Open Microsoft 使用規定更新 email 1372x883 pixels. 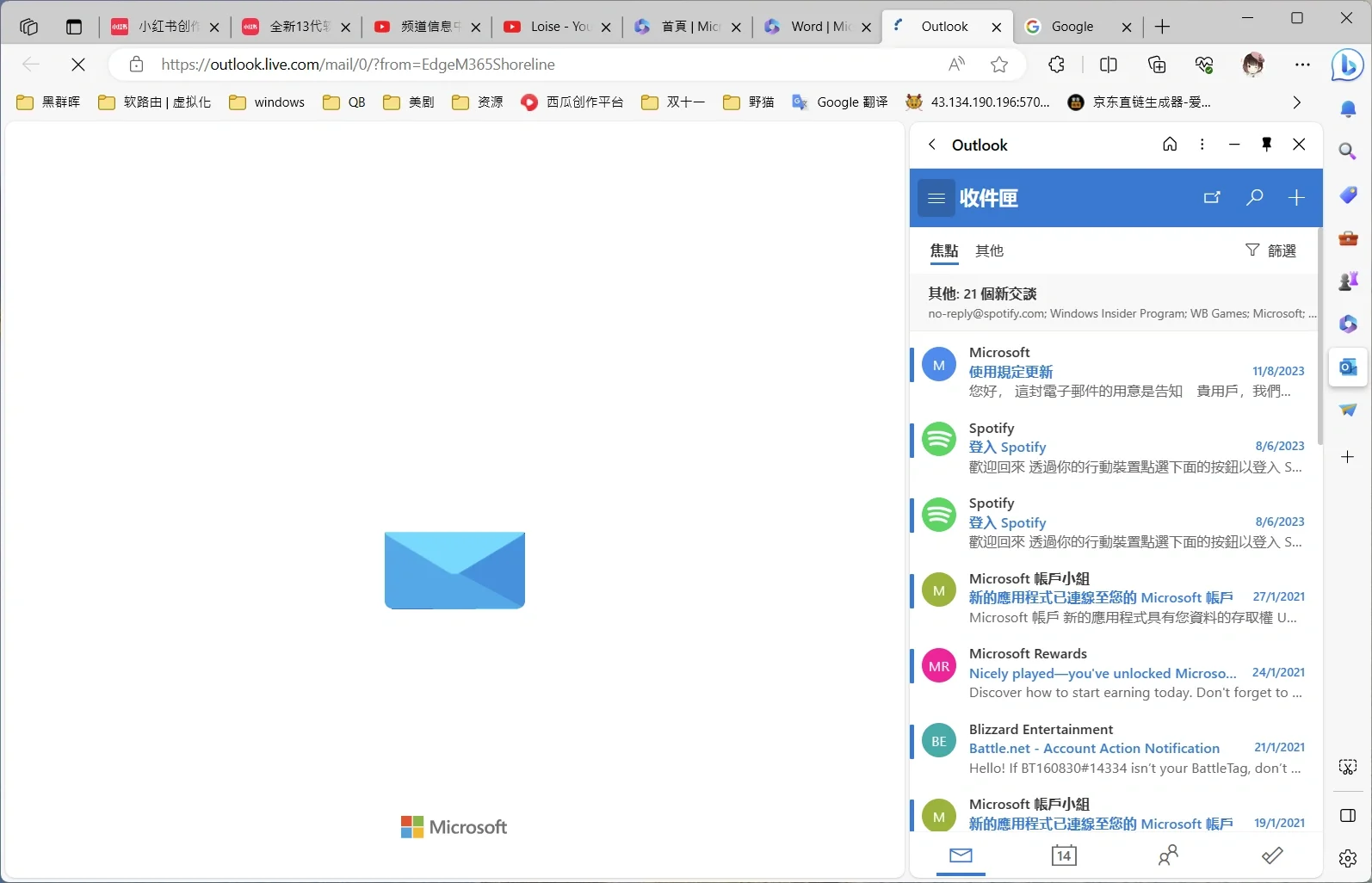[x=1114, y=372]
